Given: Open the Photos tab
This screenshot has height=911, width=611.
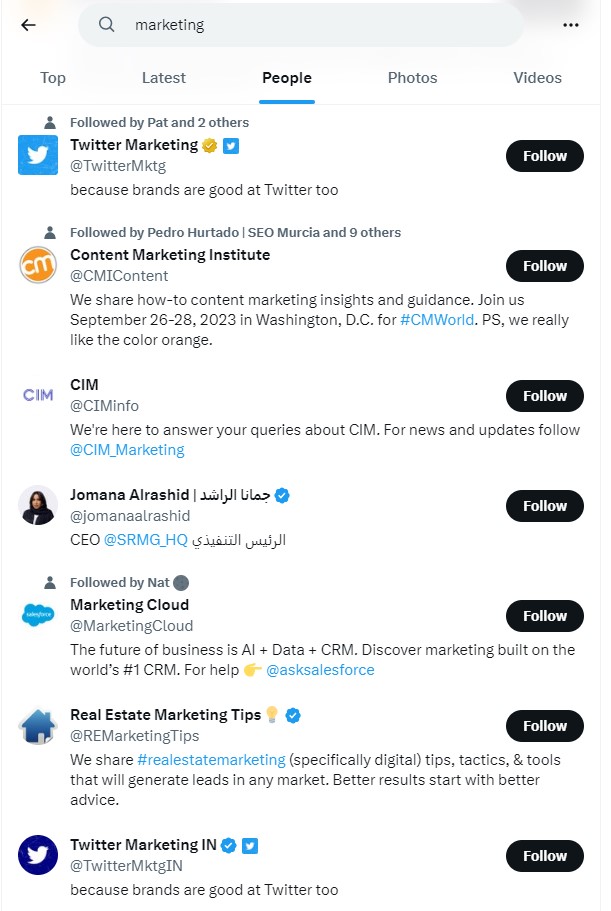Looking at the screenshot, I should [412, 77].
